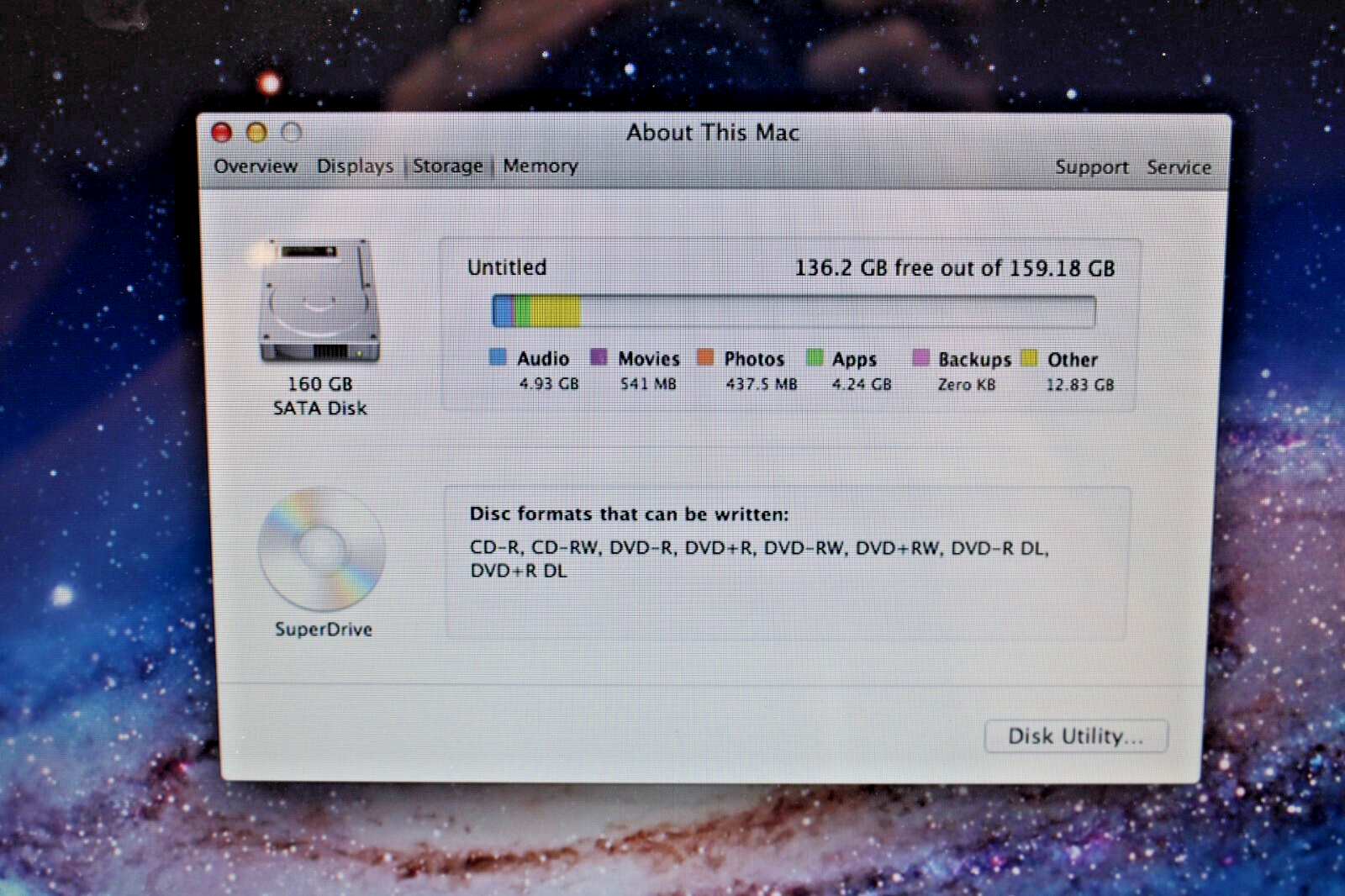
Task: Open the Displays tab
Action: [x=355, y=166]
